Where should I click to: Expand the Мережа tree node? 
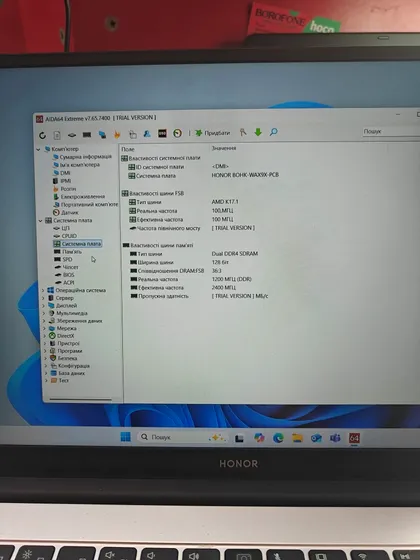pyautogui.click(x=45, y=328)
